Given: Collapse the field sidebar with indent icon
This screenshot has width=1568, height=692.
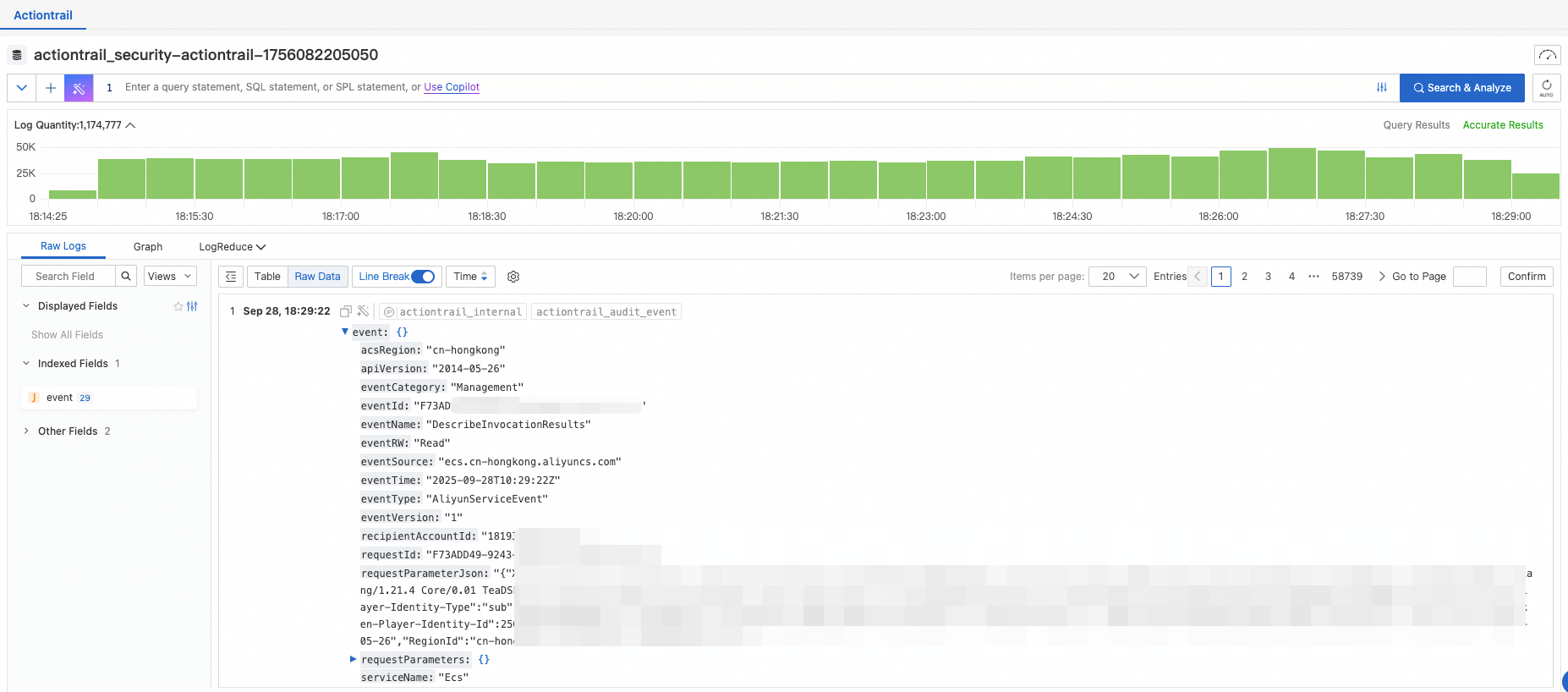Looking at the screenshot, I should [231, 277].
